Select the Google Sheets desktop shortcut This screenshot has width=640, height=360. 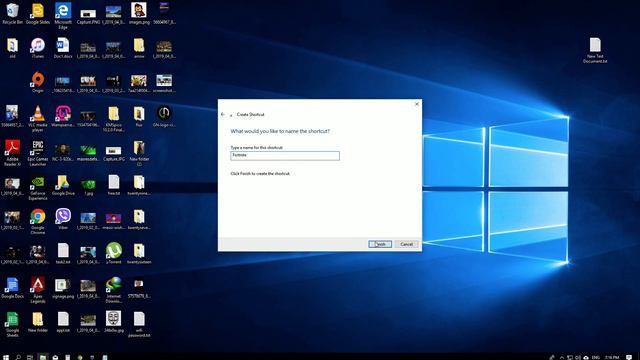[12, 324]
